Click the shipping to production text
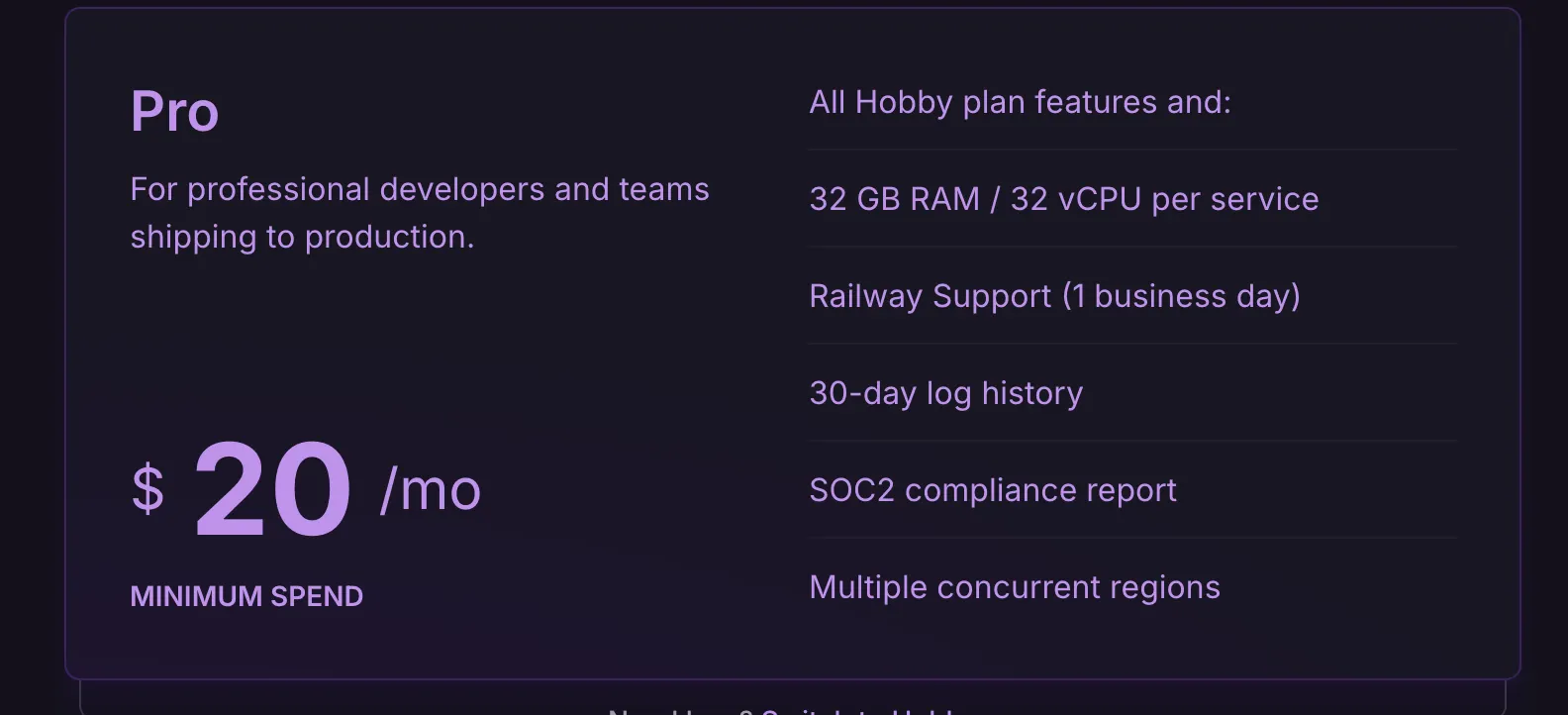 (x=302, y=237)
